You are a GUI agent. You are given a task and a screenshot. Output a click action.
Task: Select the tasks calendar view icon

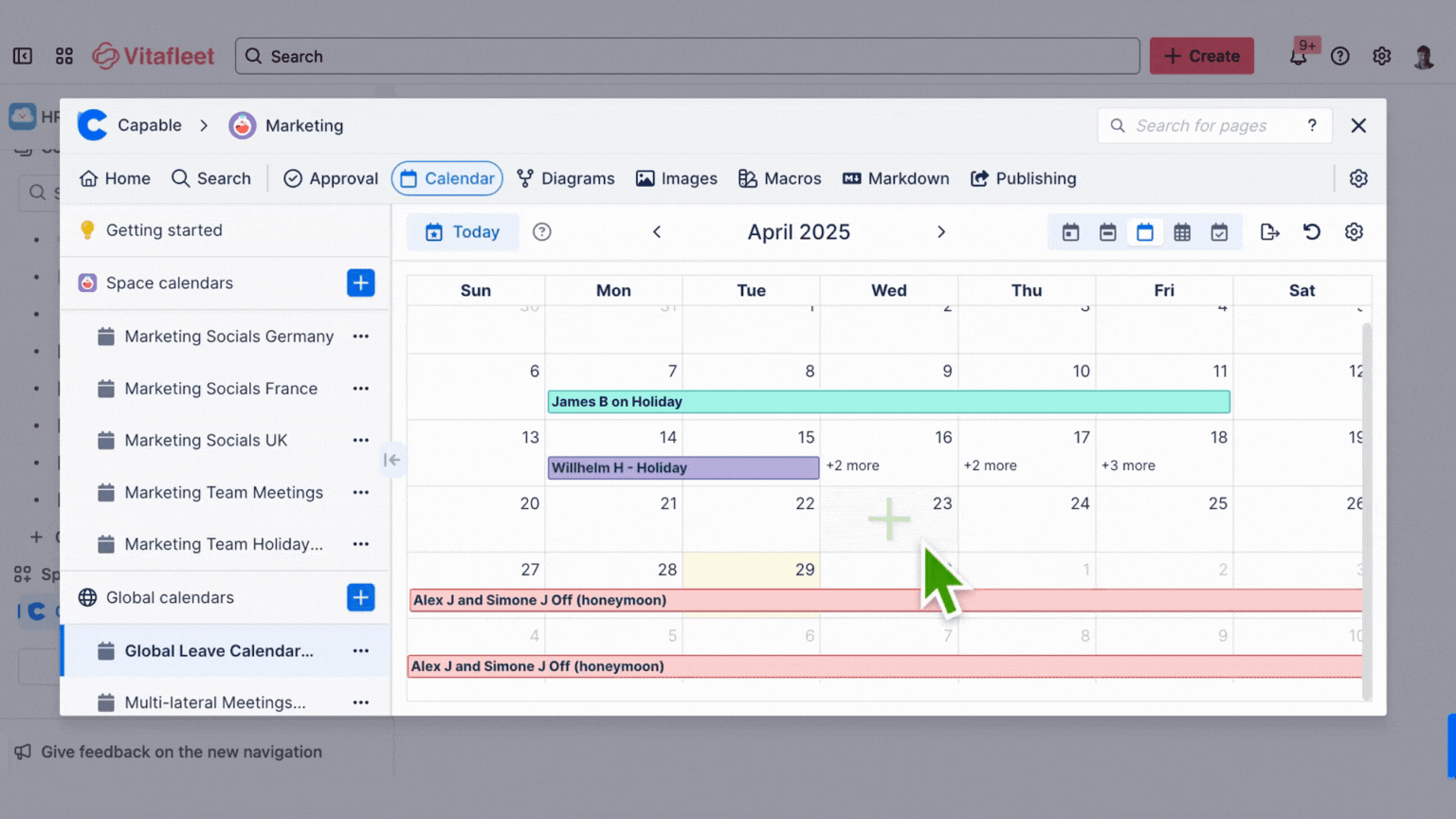[x=1220, y=231]
